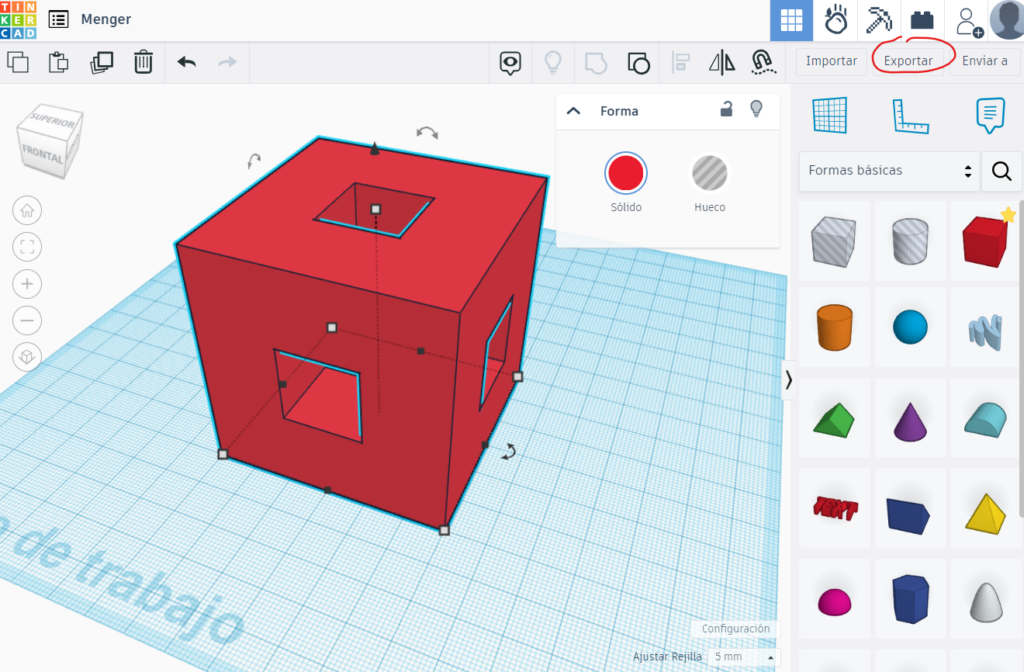
Task: Pick the red TEXT shape
Action: coord(835,508)
